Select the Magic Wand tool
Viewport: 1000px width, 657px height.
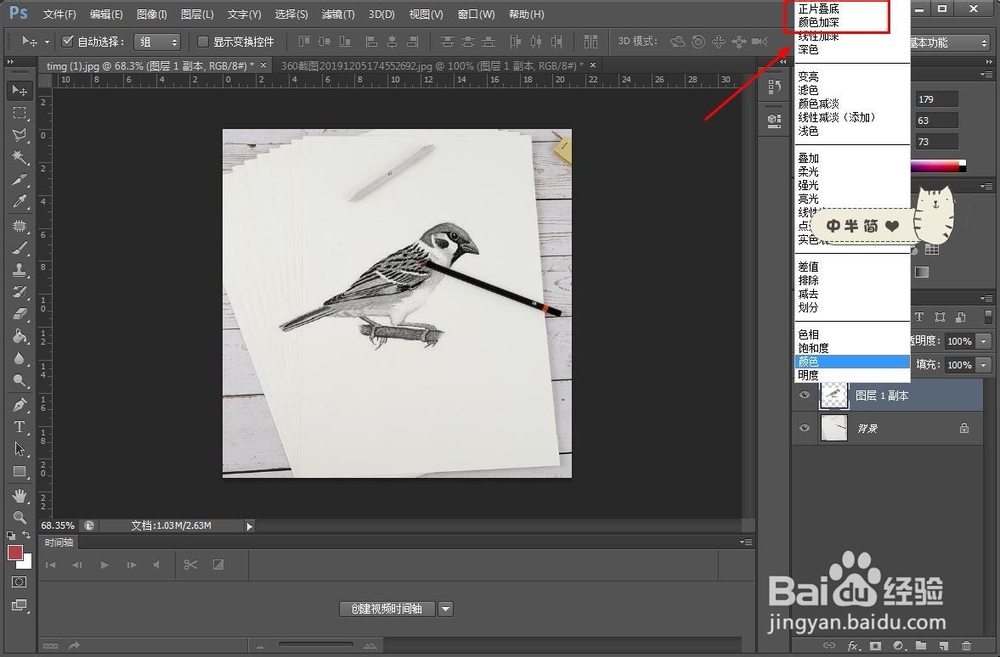click(x=19, y=157)
